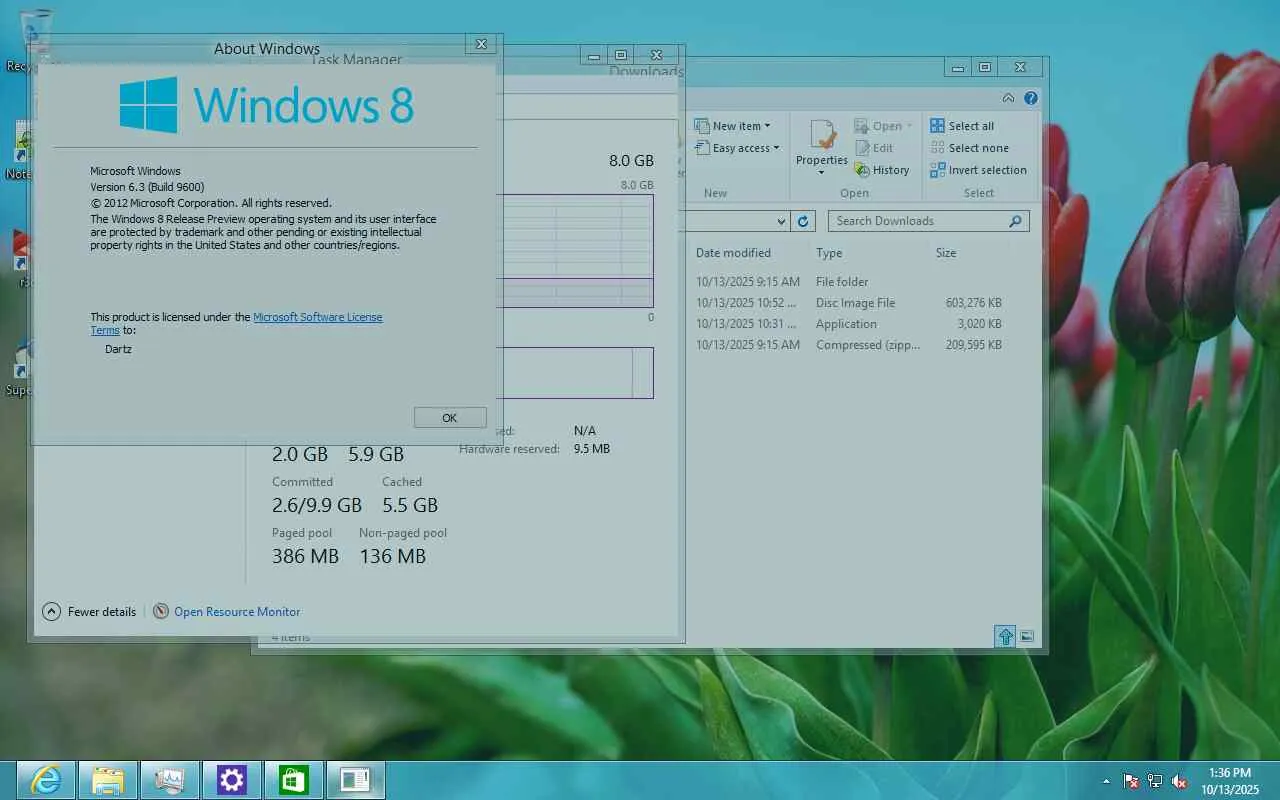Select the Disc Image File row in Downloads
Viewport: 1280px width, 800px height.
850,303
